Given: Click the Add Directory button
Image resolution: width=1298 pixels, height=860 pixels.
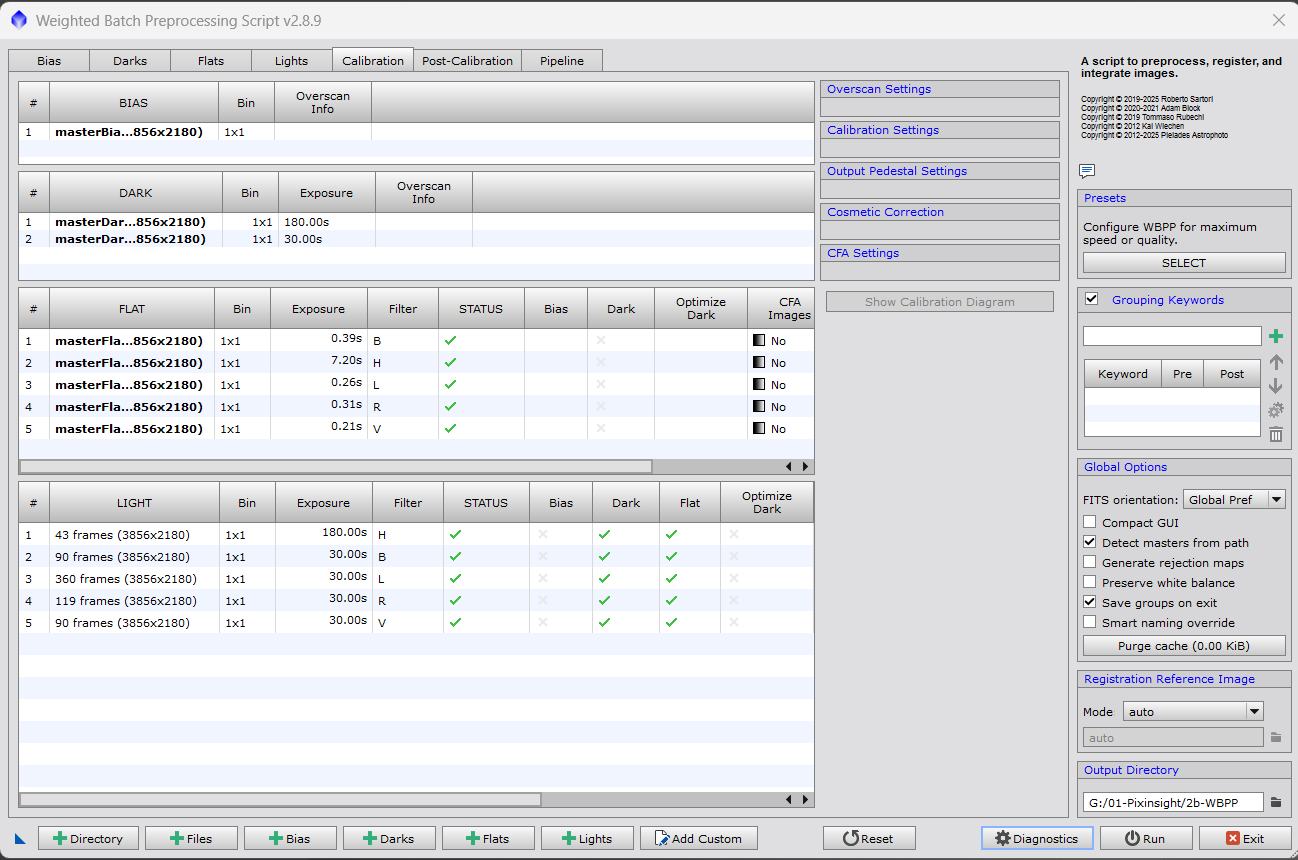Looking at the screenshot, I should point(88,839).
